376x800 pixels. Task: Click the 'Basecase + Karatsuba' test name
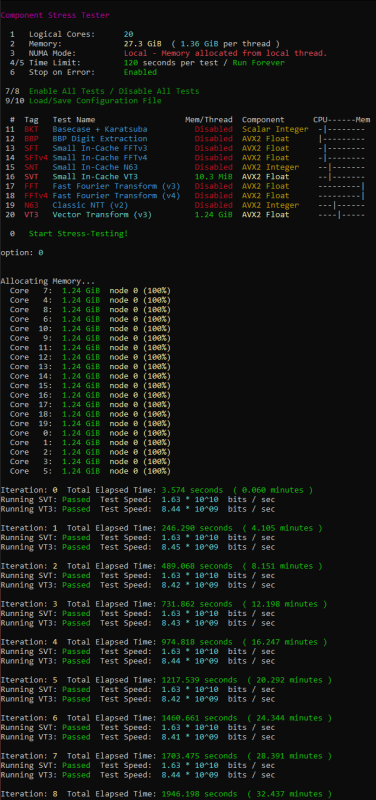[x=99, y=129]
